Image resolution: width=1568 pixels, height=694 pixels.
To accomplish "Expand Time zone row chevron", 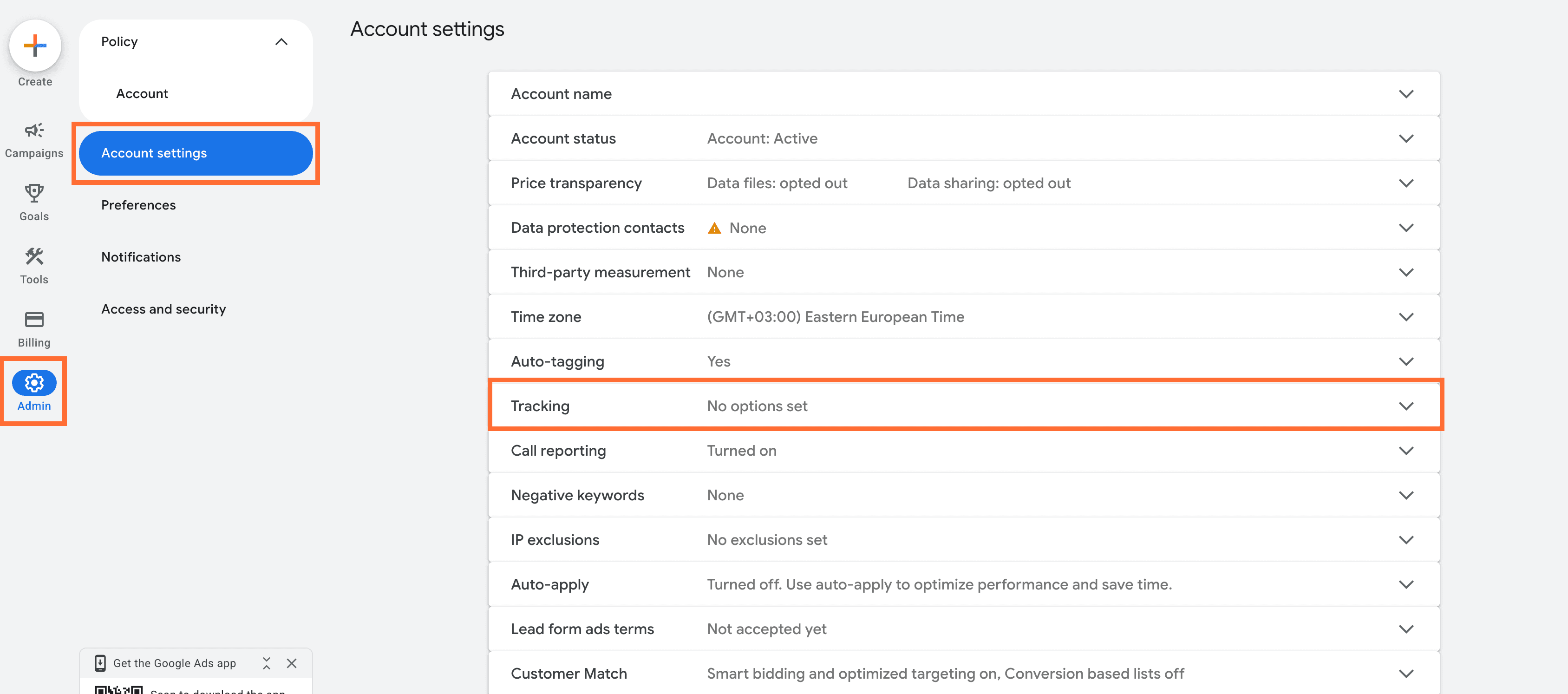I will click(1405, 317).
